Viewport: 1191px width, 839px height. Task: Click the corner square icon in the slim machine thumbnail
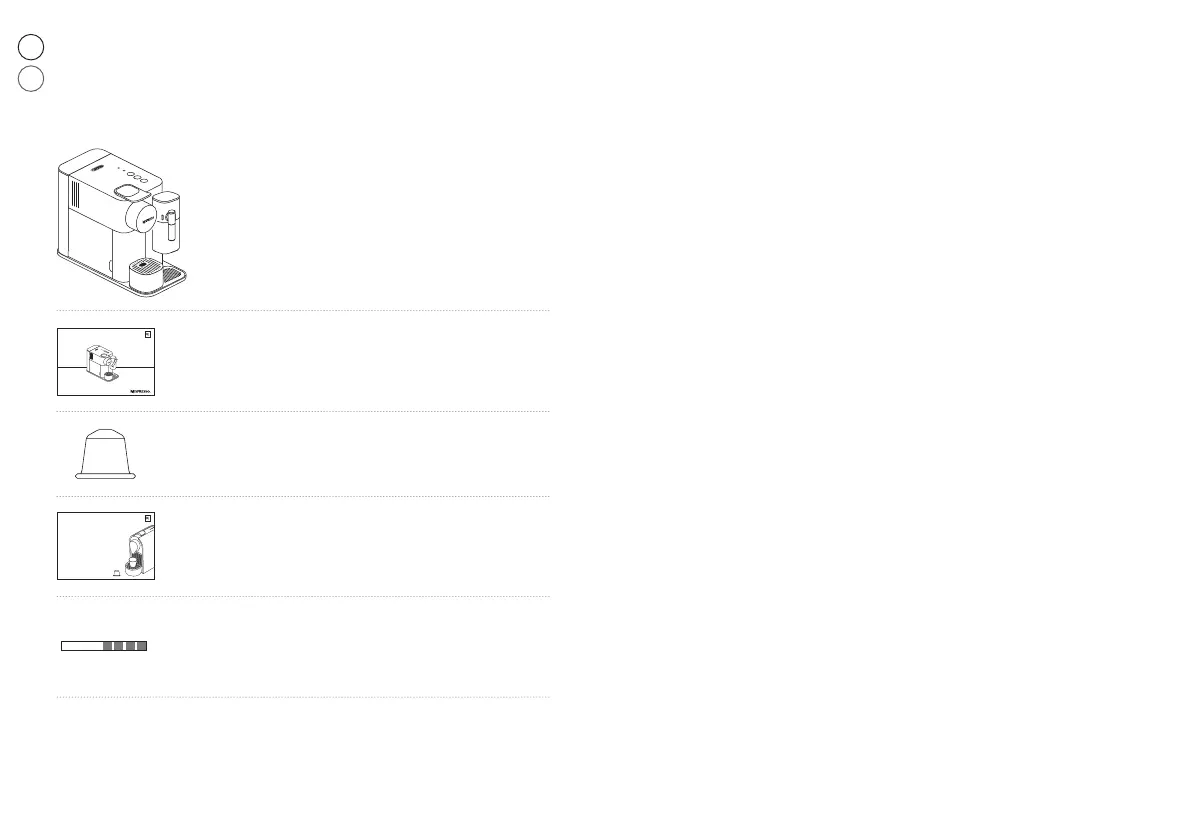pyautogui.click(x=147, y=519)
